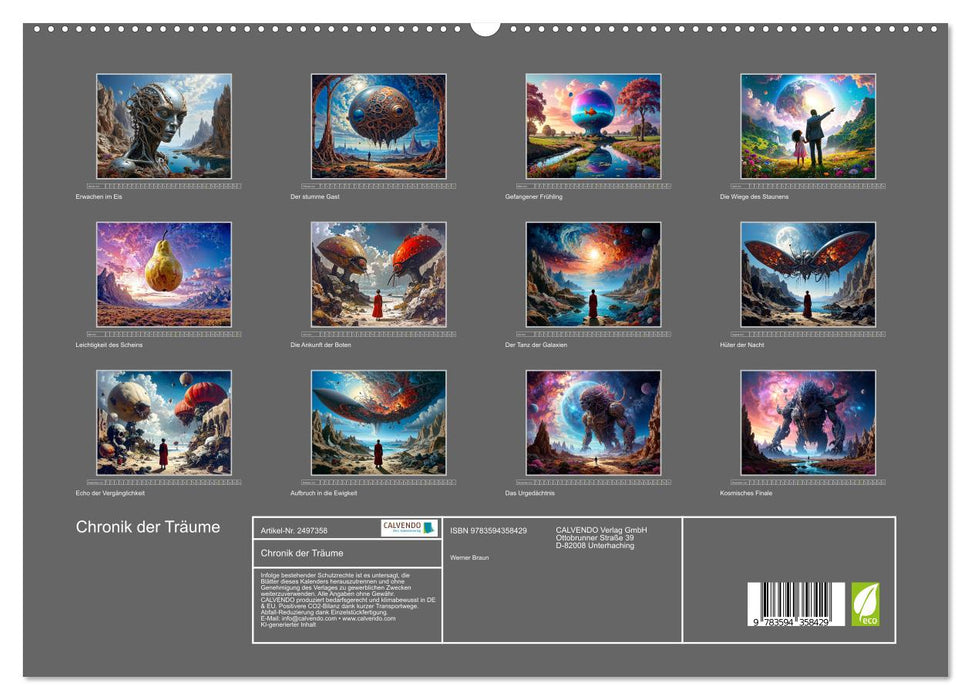Select the 'Der stumme Gast' thumbnail

pyautogui.click(x=378, y=126)
